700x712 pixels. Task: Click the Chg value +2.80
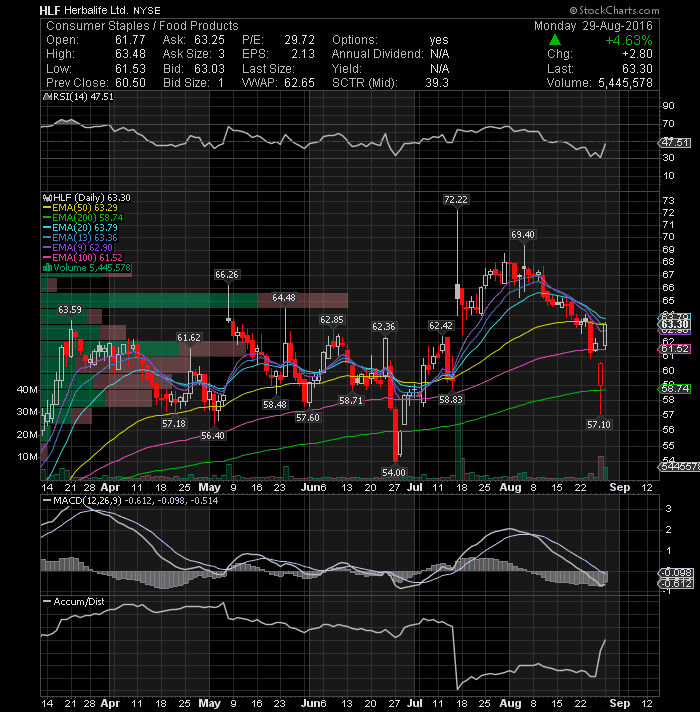point(637,54)
